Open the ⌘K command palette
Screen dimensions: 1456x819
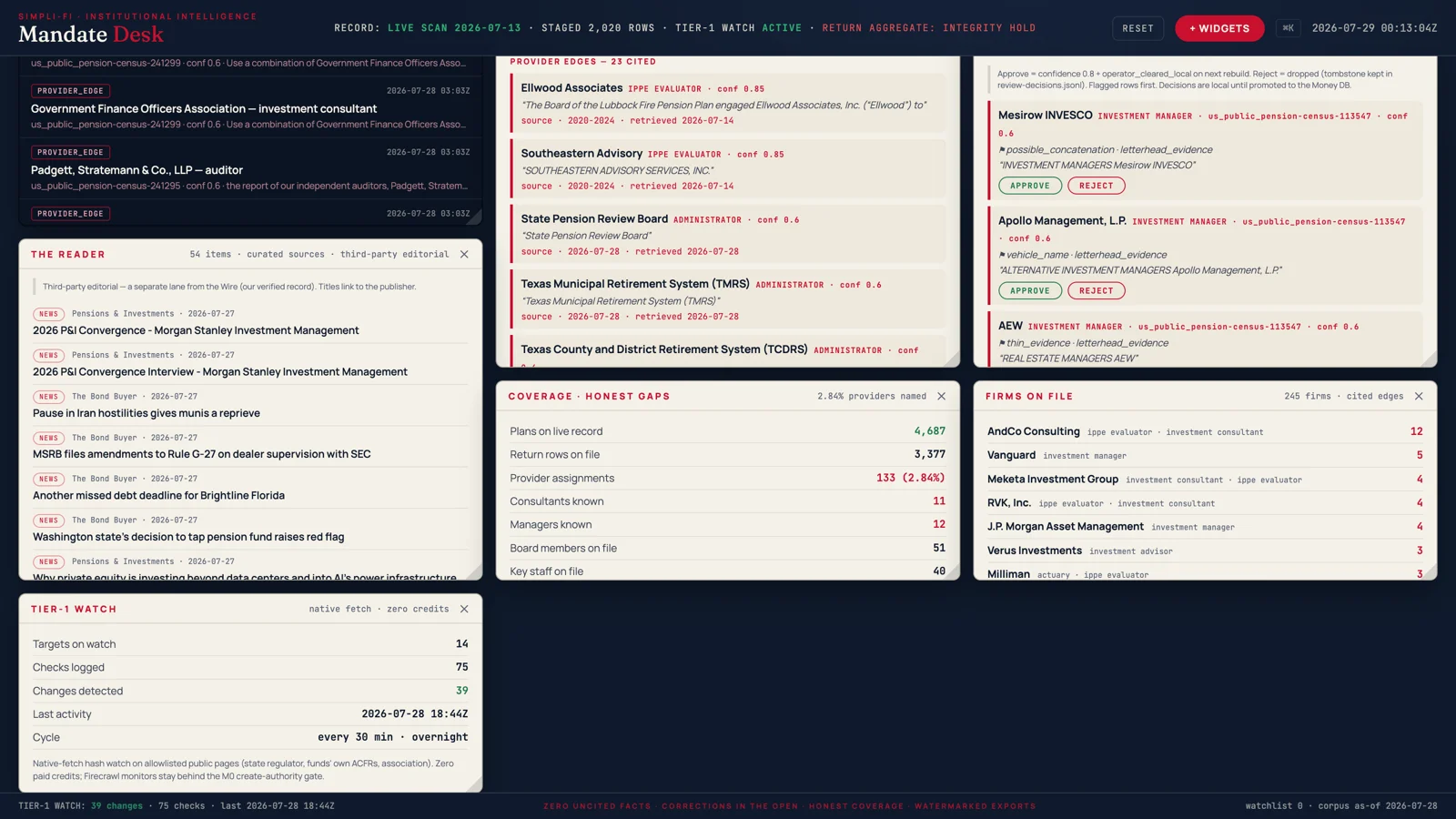click(x=1288, y=28)
